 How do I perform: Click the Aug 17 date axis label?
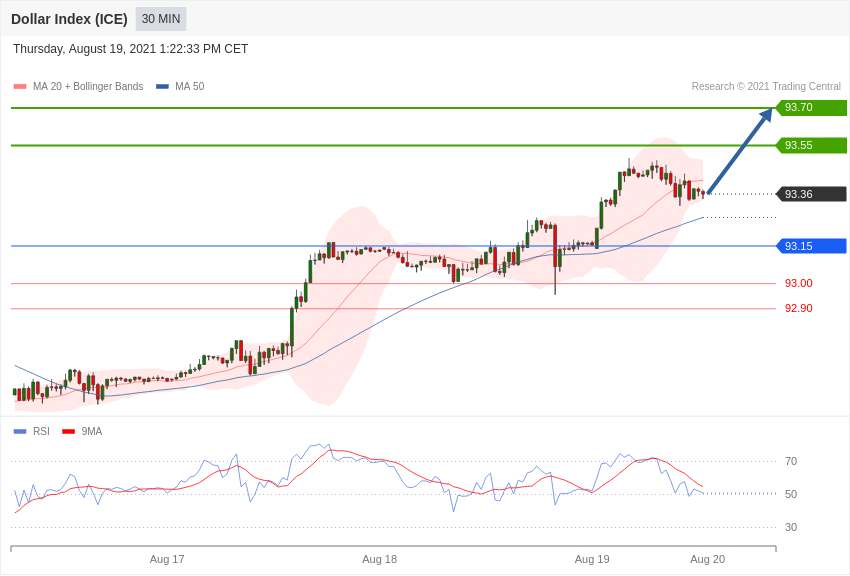pos(167,559)
